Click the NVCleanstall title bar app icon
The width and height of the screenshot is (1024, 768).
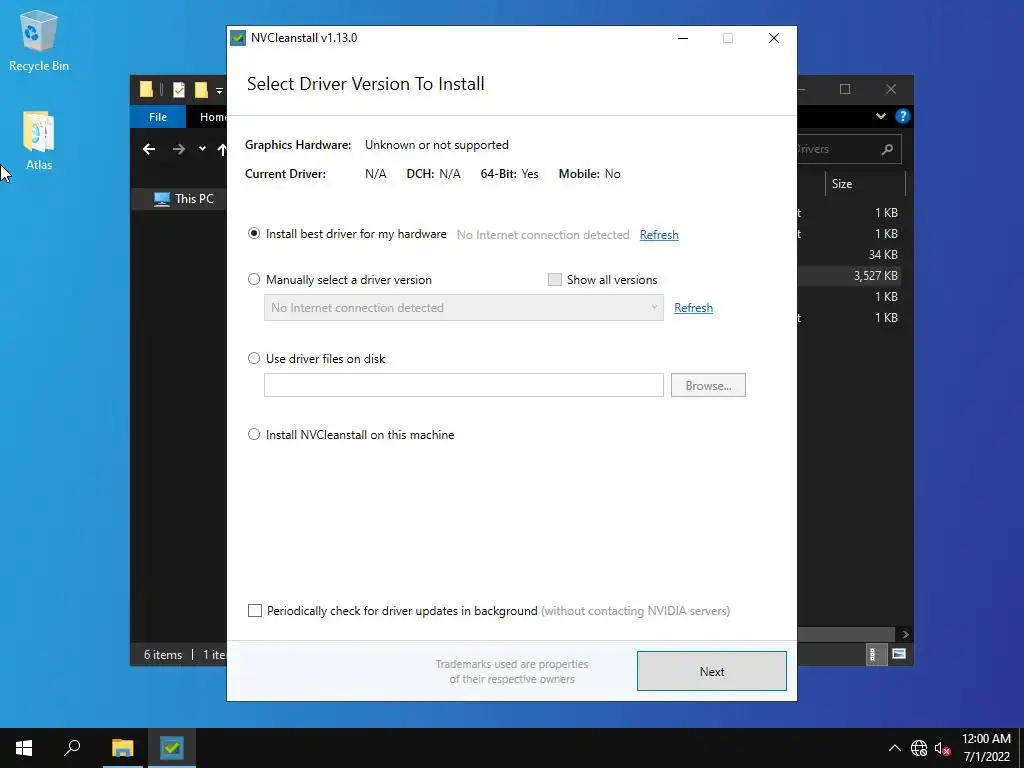tap(238, 38)
